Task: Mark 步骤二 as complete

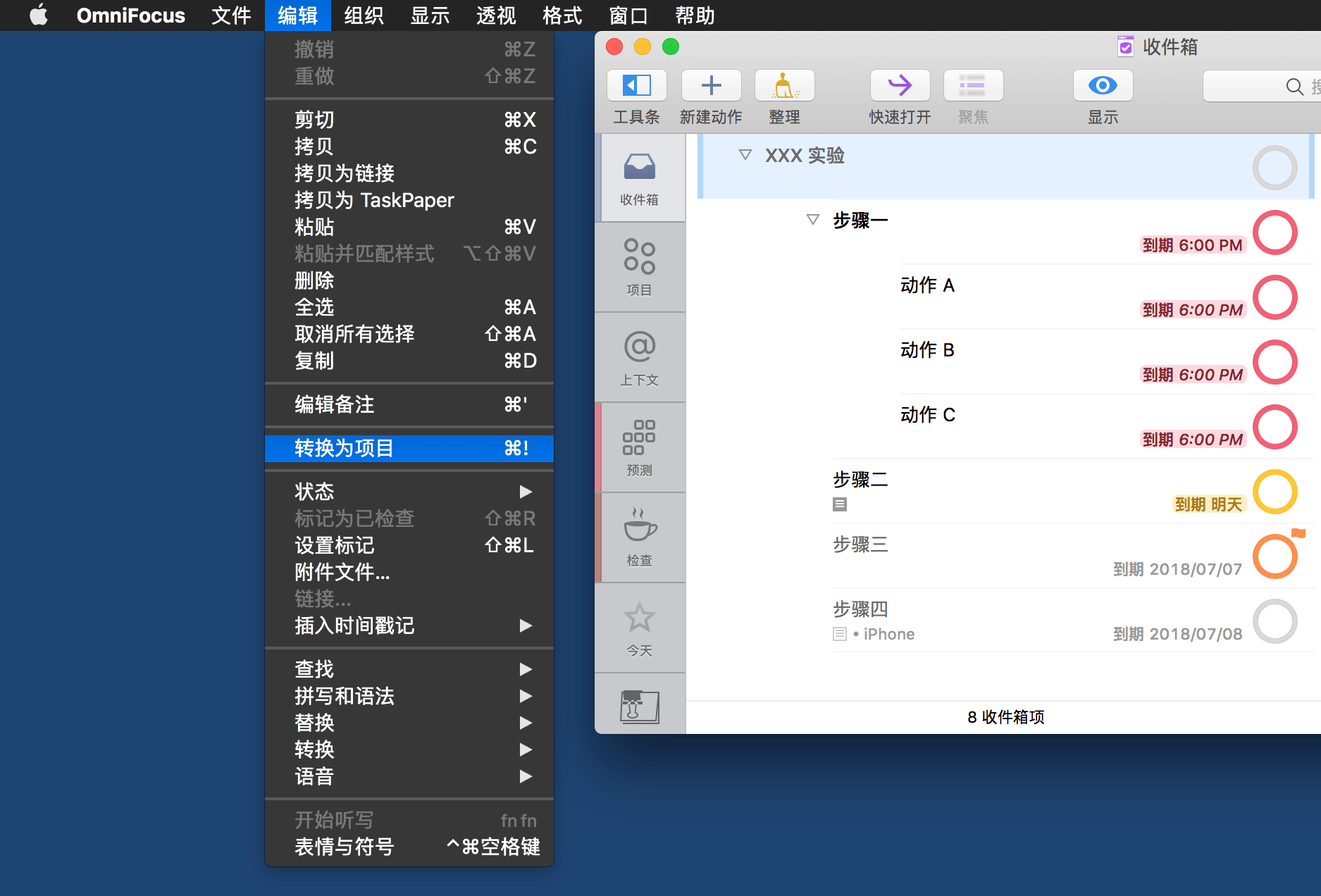Action: tap(1275, 492)
